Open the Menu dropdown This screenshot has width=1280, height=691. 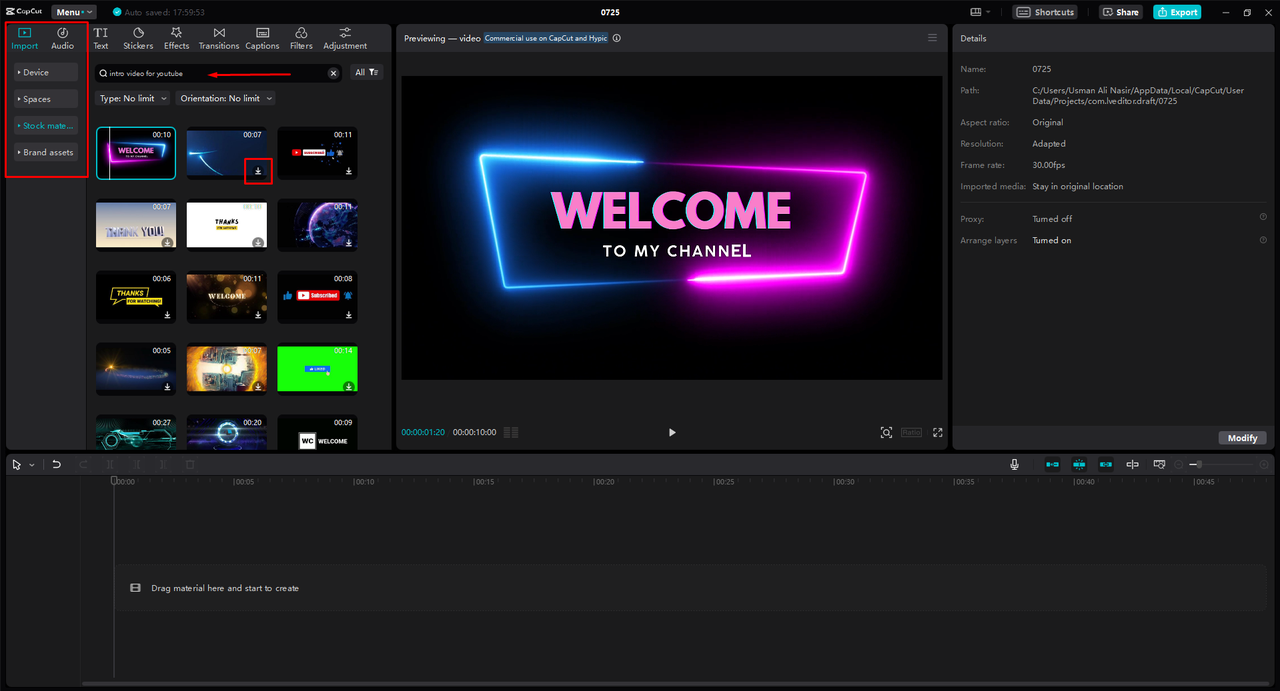[x=74, y=12]
